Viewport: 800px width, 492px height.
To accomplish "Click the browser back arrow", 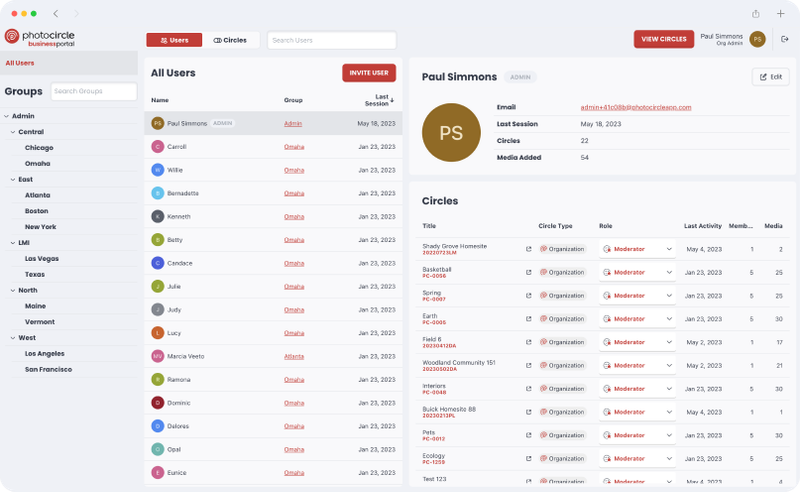I will pos(56,13).
